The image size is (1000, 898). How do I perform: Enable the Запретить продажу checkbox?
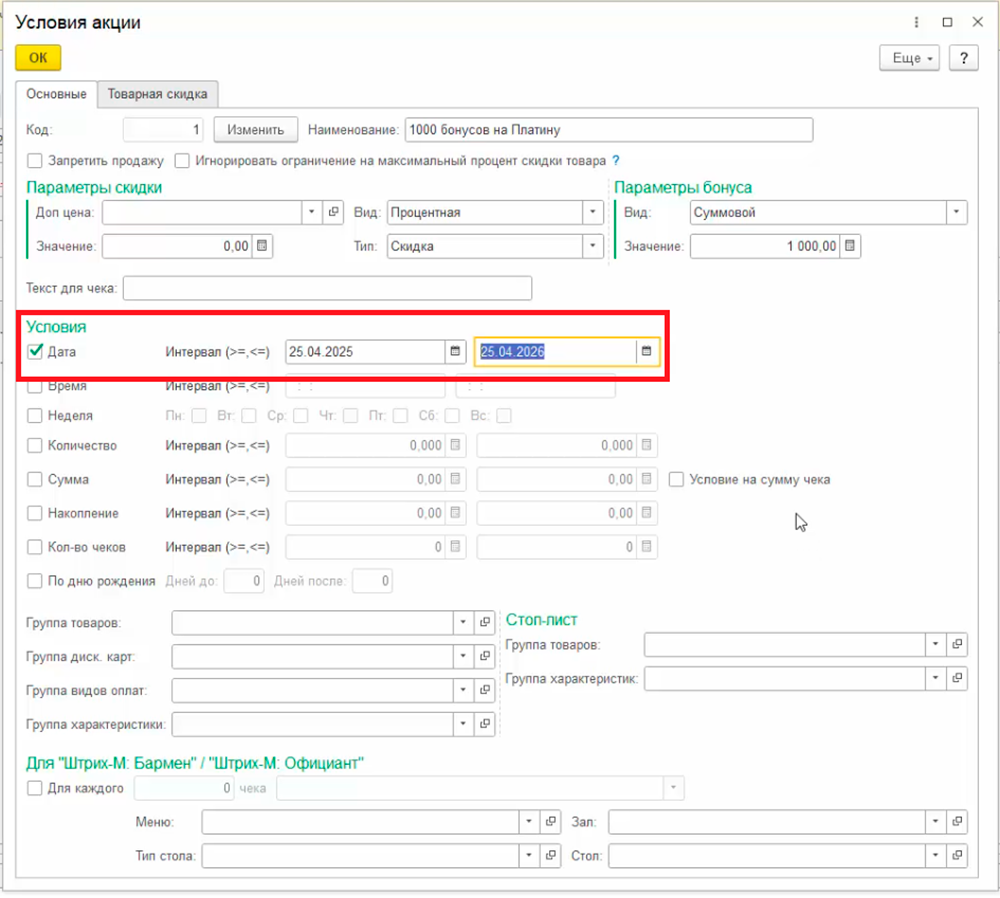35,160
